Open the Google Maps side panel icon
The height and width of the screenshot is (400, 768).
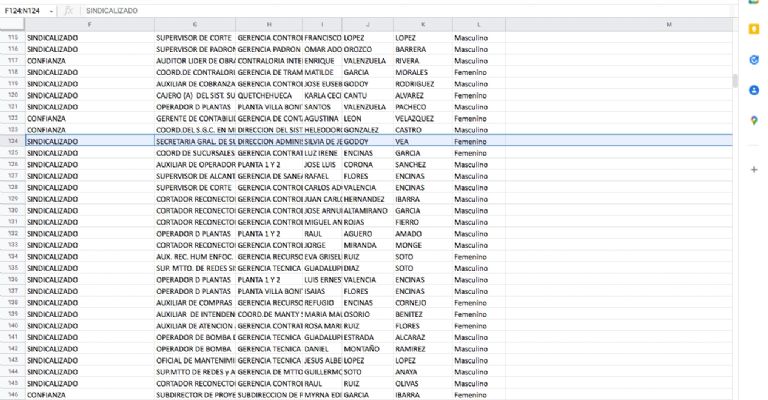point(753,120)
